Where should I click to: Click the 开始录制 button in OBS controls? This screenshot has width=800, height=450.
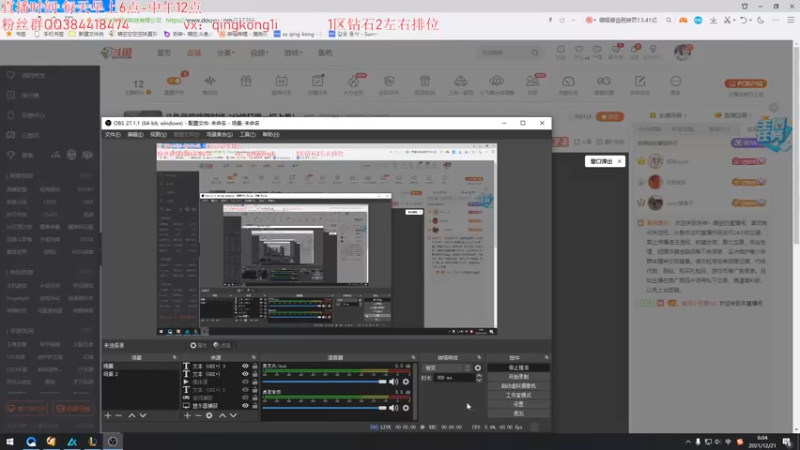click(x=518, y=377)
